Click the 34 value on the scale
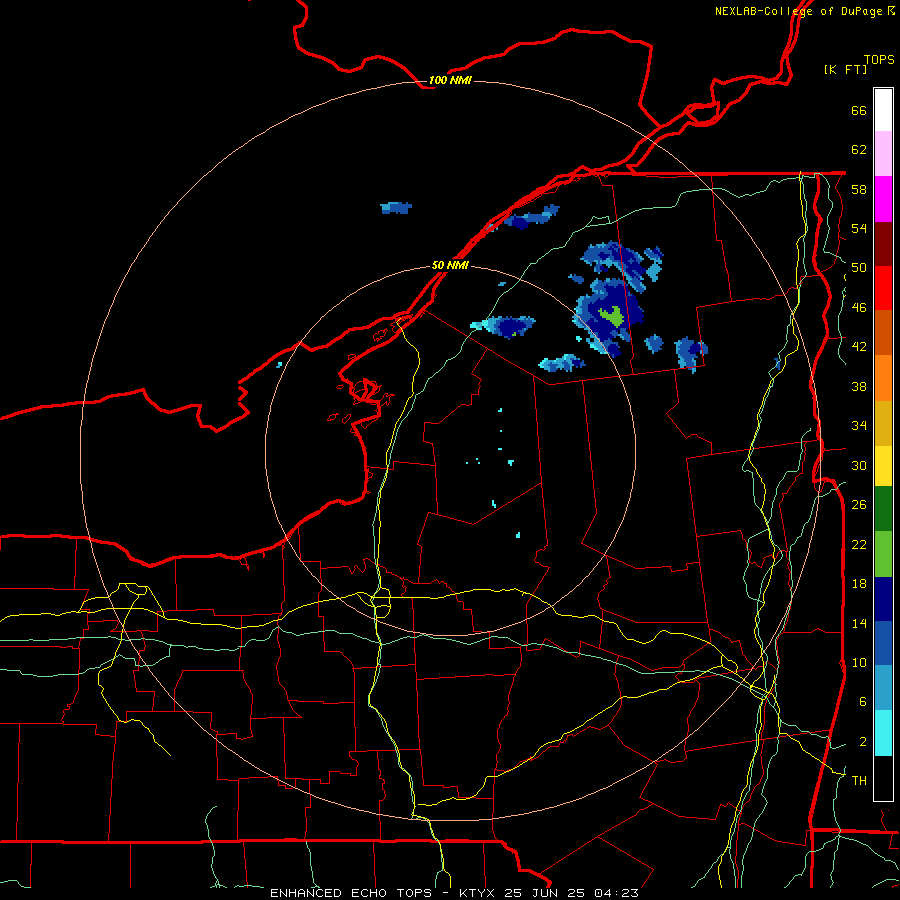The width and height of the screenshot is (900, 900). (859, 426)
